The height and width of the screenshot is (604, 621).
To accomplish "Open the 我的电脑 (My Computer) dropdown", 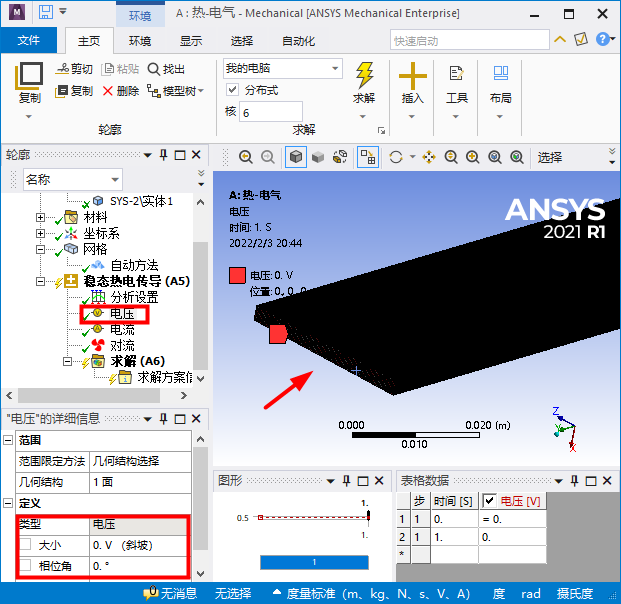I will click(282, 68).
